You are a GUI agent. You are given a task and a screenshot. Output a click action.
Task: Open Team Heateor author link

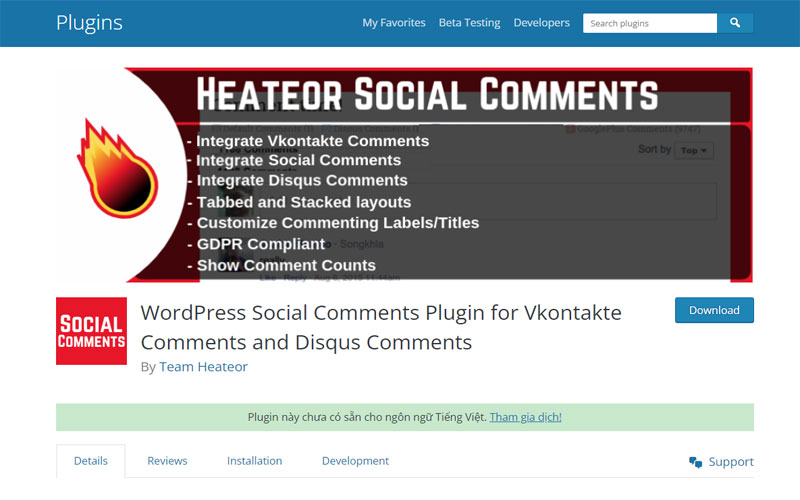point(203,367)
